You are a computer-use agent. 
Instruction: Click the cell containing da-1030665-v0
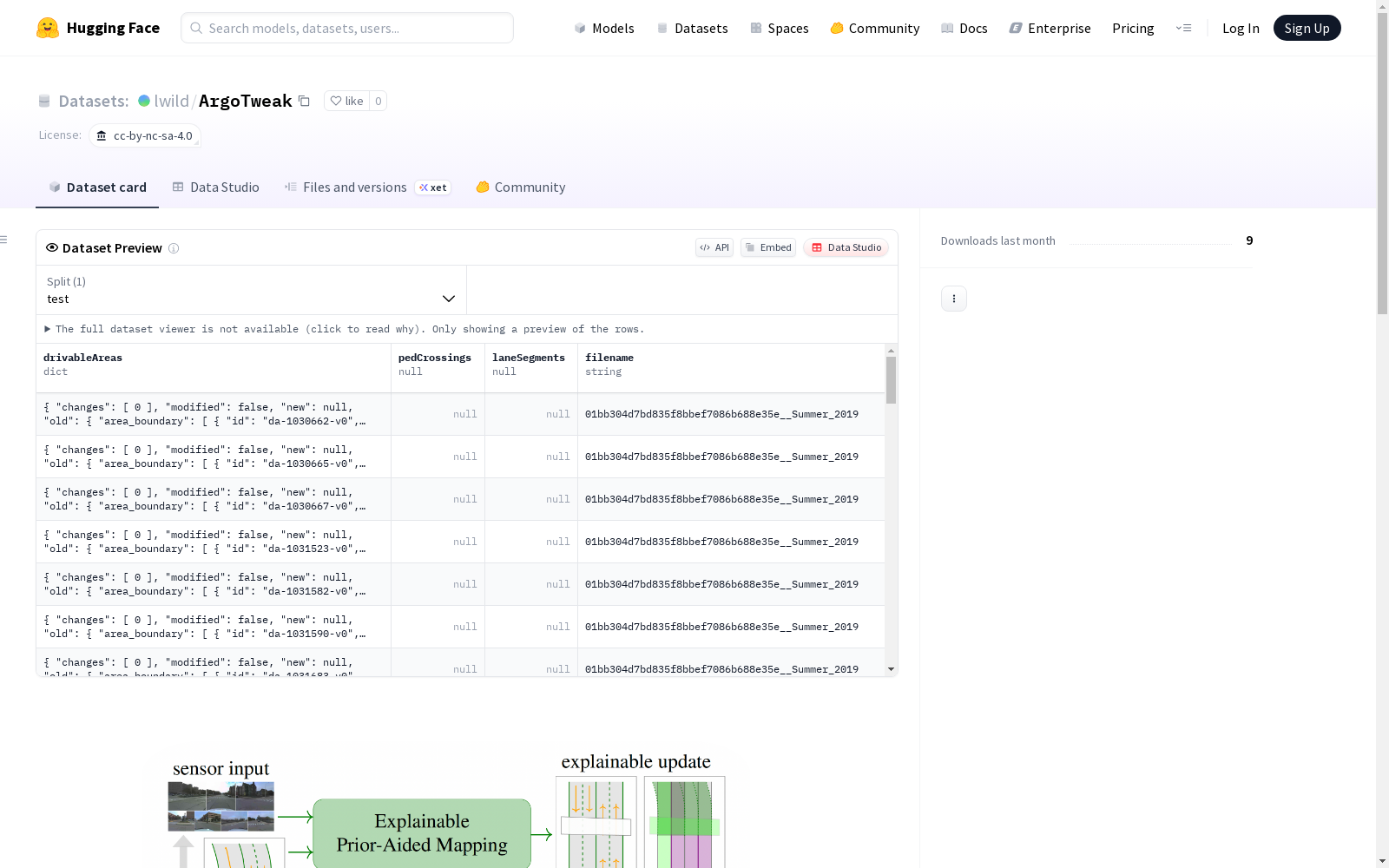pos(214,457)
